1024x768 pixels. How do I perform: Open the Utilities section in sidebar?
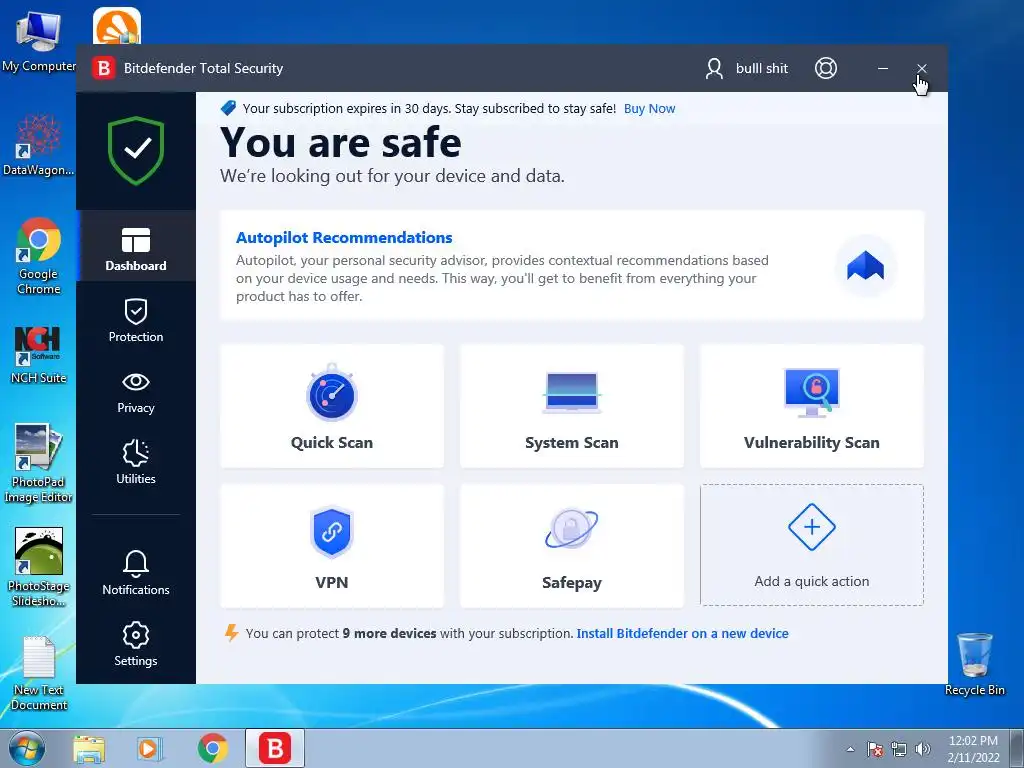[x=136, y=462]
